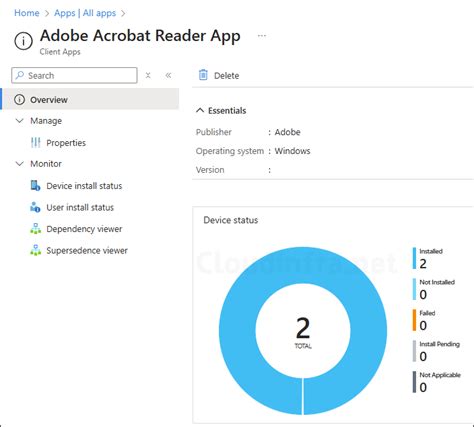
Task: Collapse the Essentials section chevron
Action: [x=200, y=110]
